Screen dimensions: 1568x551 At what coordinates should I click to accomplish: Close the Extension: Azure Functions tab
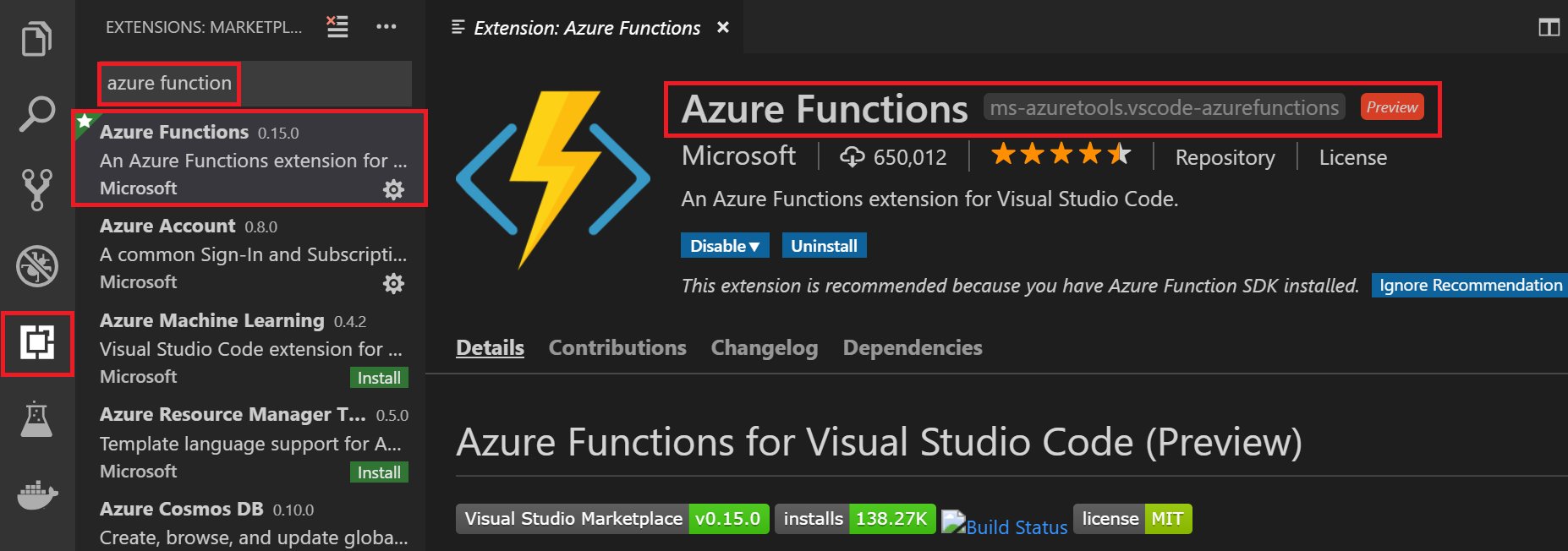coord(723,28)
